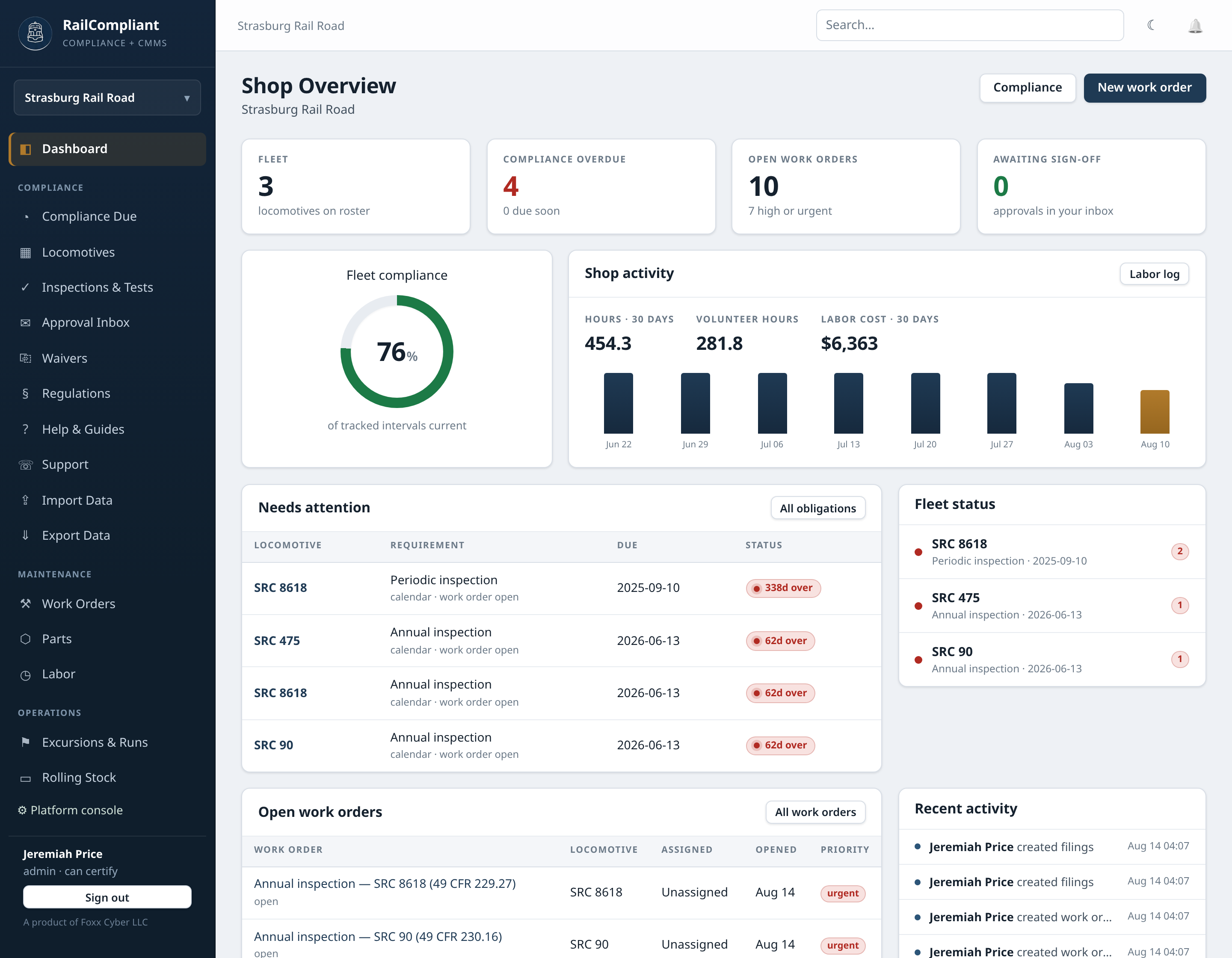Click the 338d over status badge

pos(783,588)
